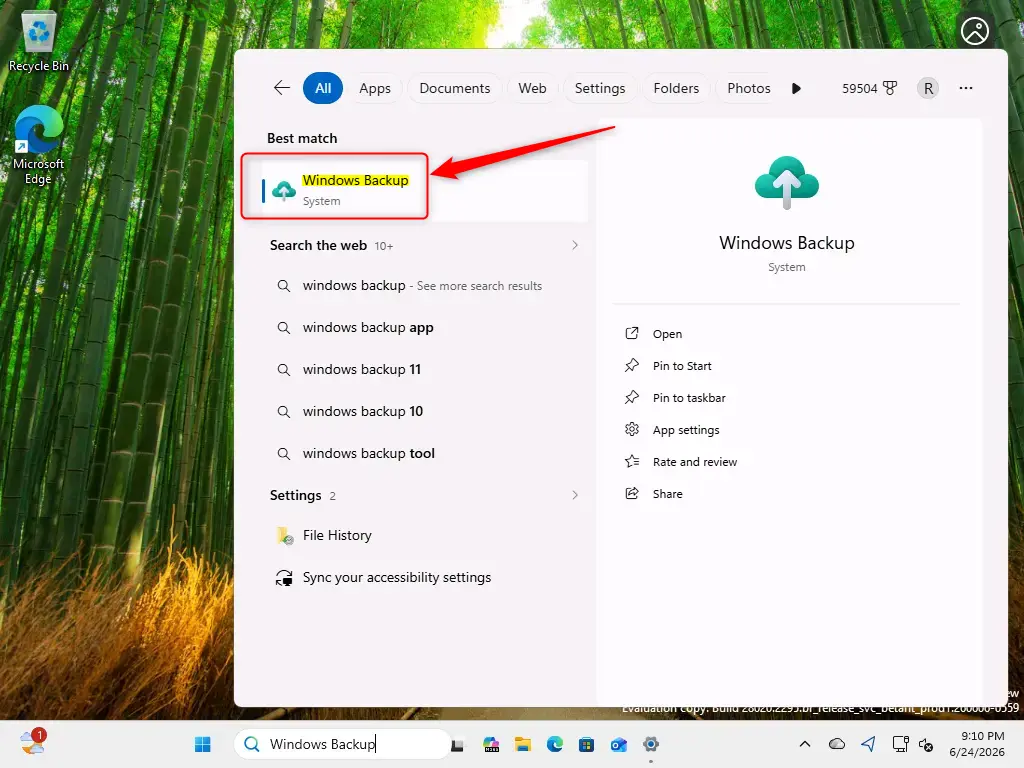Click the large Windows Backup cloud icon
This screenshot has height=768, width=1024.
(x=786, y=182)
